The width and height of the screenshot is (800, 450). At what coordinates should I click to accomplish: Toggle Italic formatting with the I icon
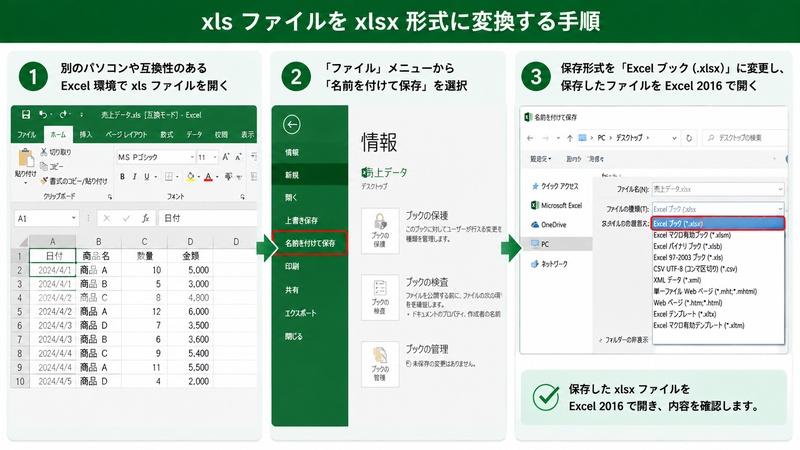click(134, 177)
